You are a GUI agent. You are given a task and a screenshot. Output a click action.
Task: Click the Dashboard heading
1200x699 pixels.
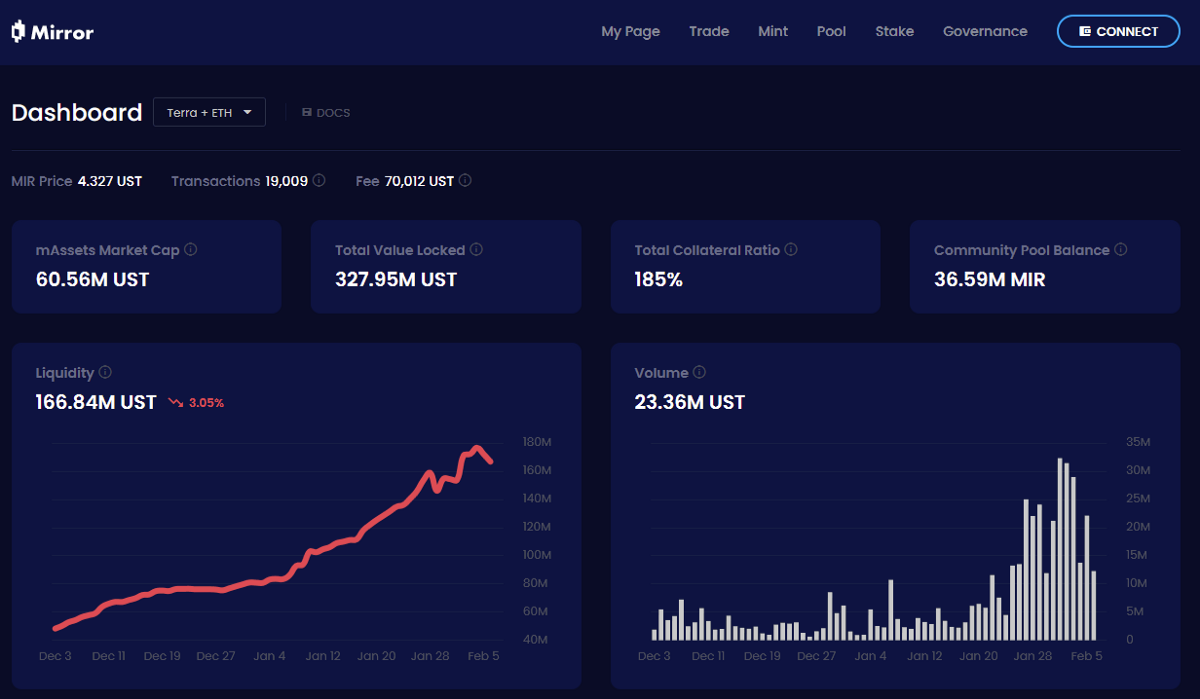click(x=77, y=113)
